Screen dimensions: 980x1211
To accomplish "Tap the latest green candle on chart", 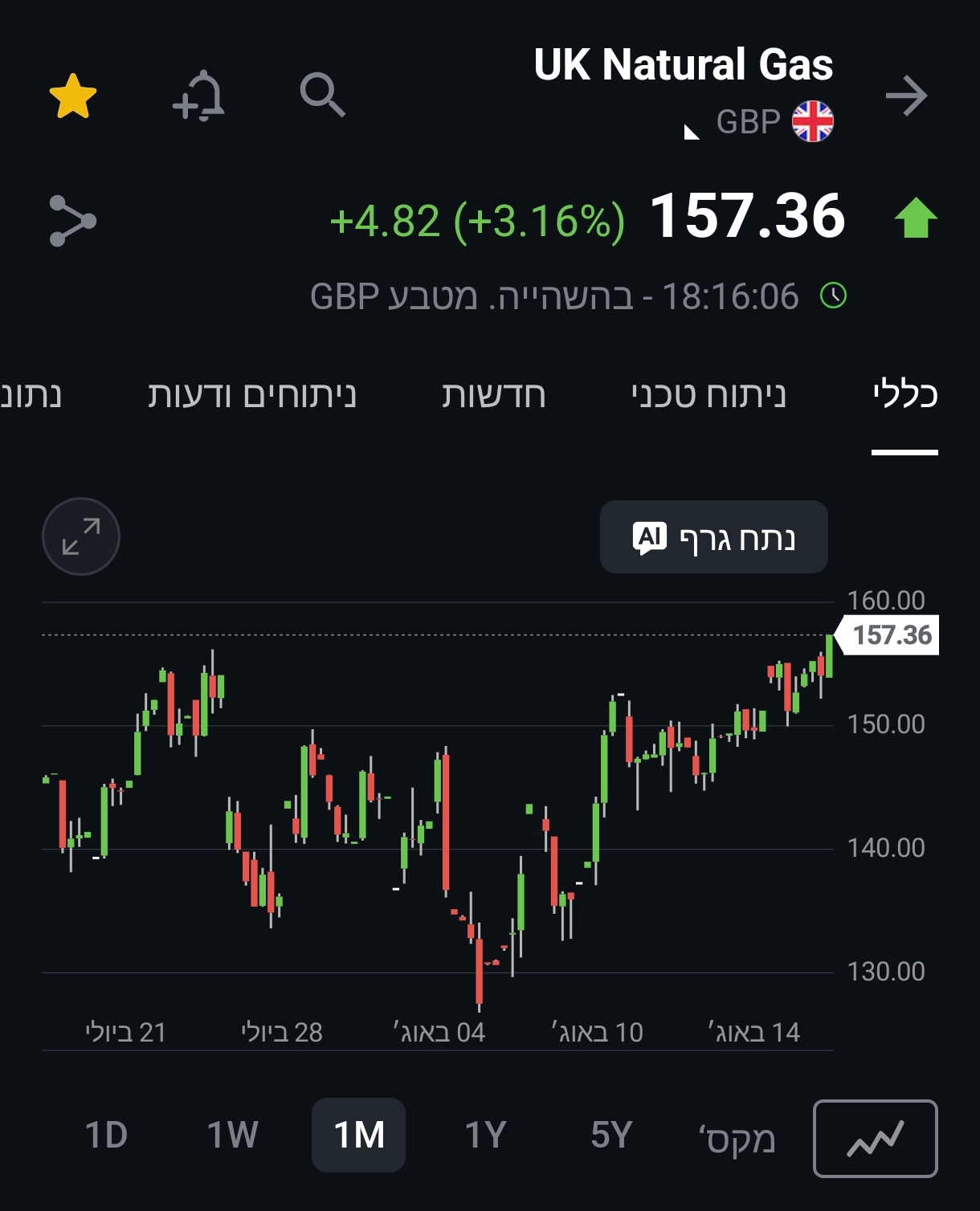I will click(x=829, y=656).
